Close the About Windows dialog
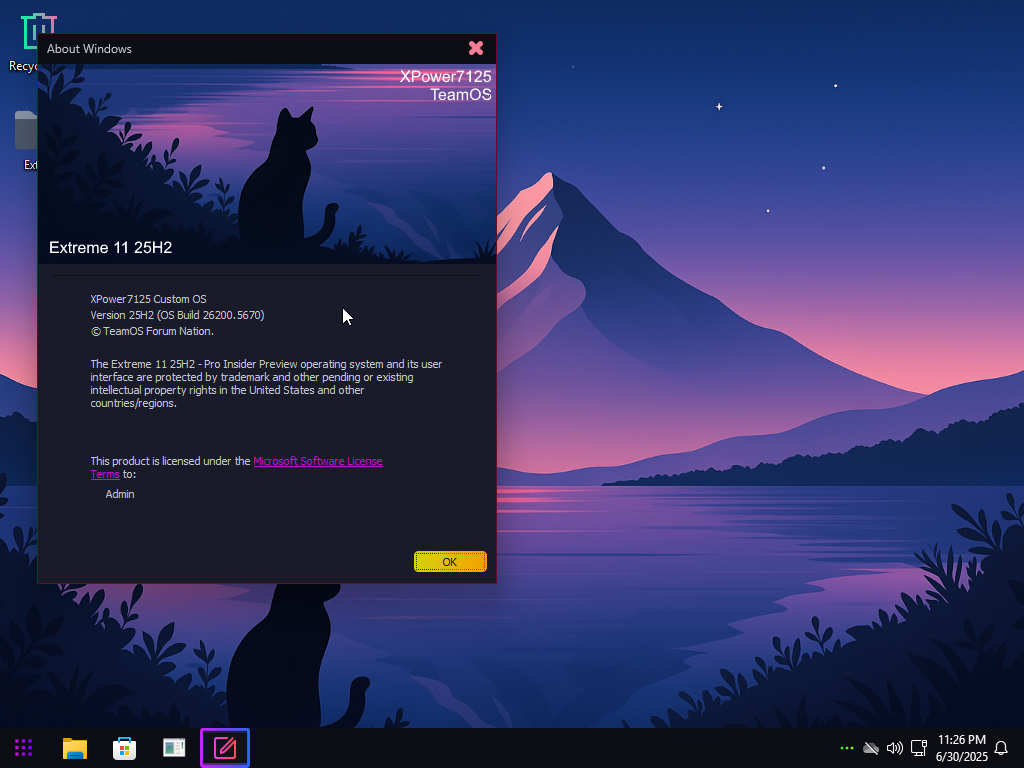The height and width of the screenshot is (768, 1024). coord(476,48)
